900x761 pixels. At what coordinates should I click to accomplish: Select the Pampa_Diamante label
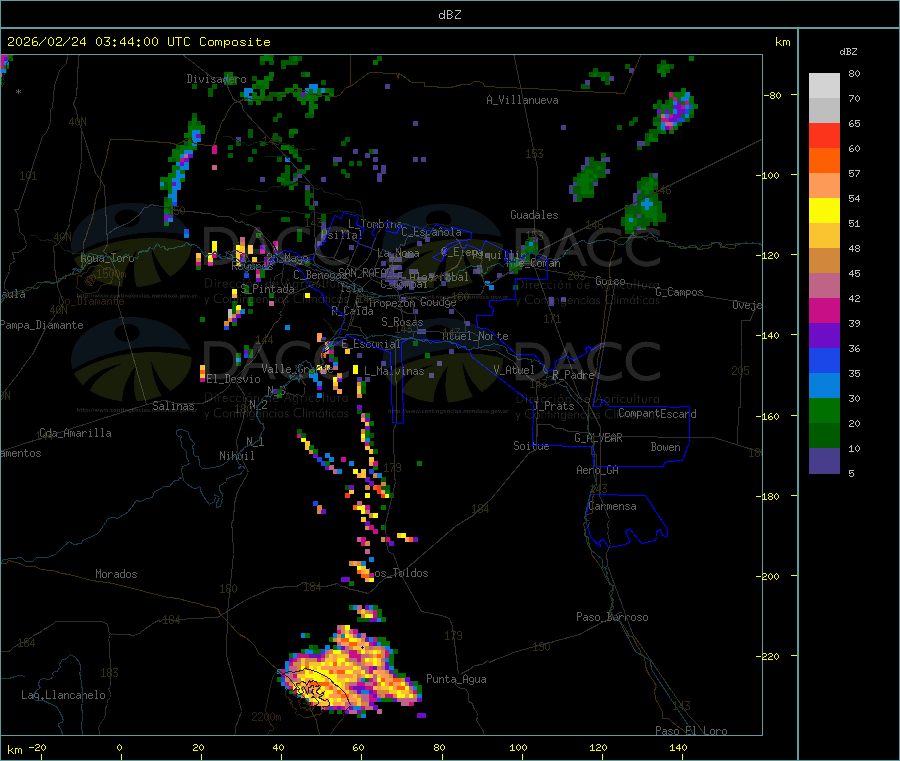(x=42, y=325)
